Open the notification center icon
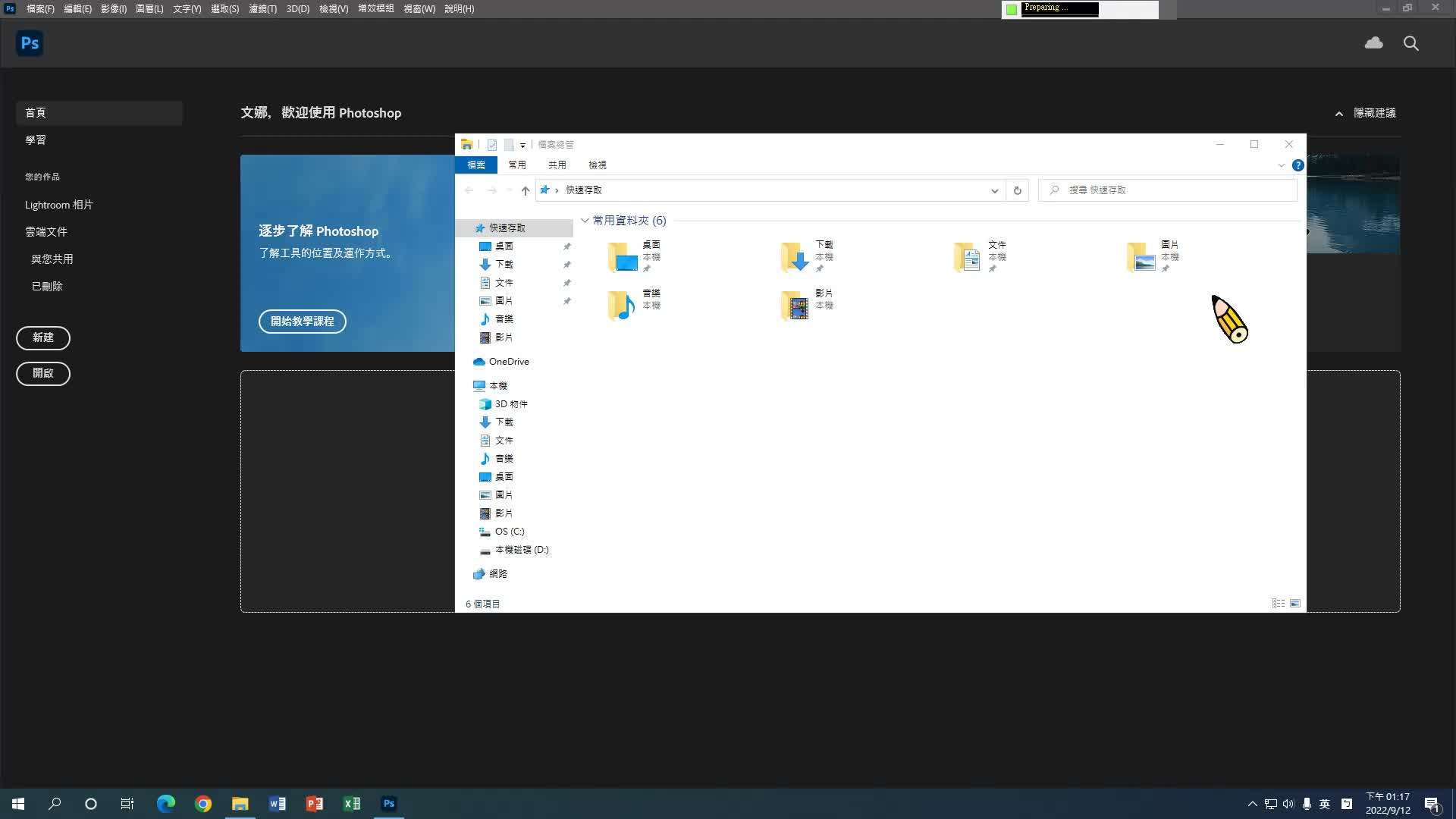 [1432, 805]
